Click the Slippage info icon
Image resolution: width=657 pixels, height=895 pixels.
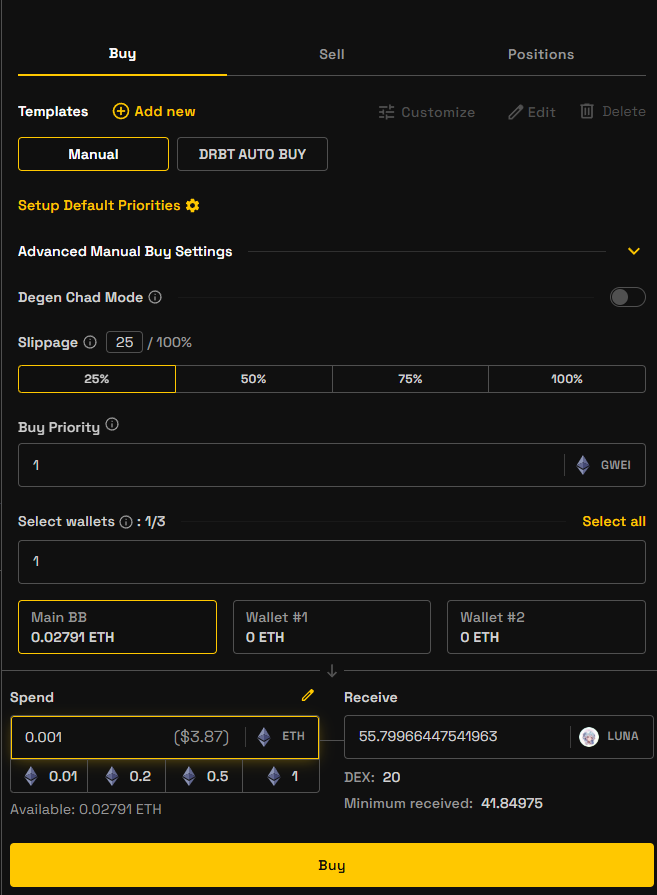pyautogui.click(x=90, y=342)
